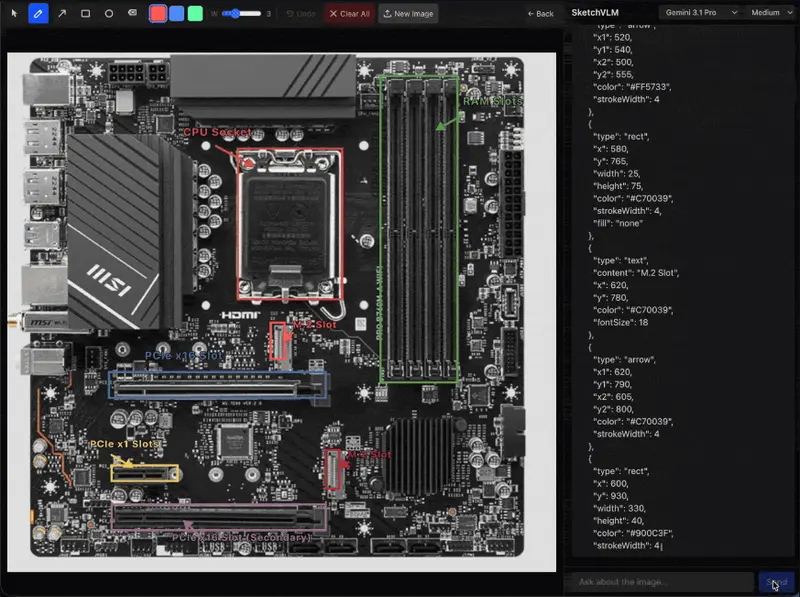Image resolution: width=800 pixels, height=597 pixels.
Task: Click the '"width": 330' line
Action: coord(619,509)
